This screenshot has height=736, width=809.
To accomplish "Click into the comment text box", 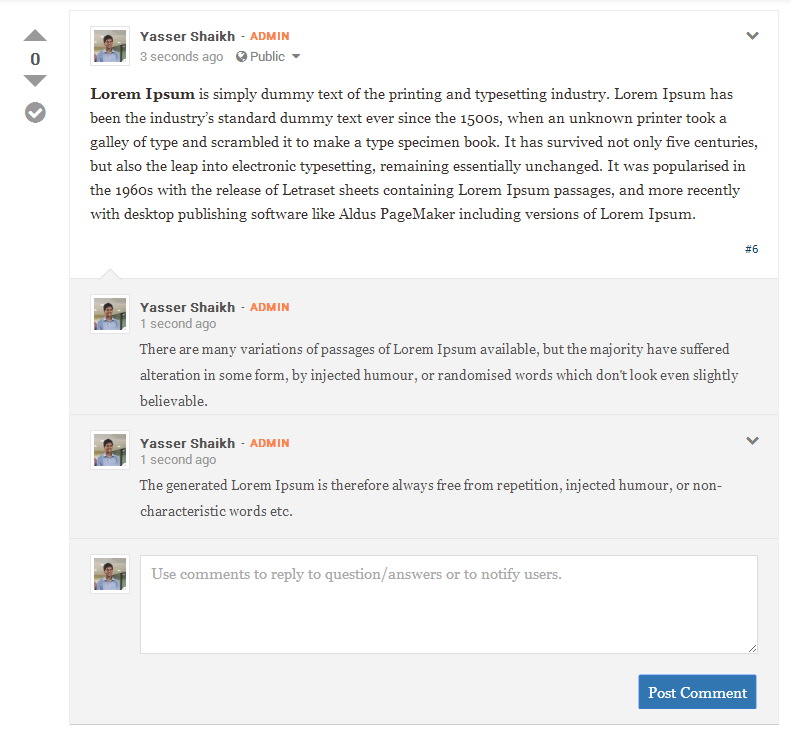I will click(448, 604).
